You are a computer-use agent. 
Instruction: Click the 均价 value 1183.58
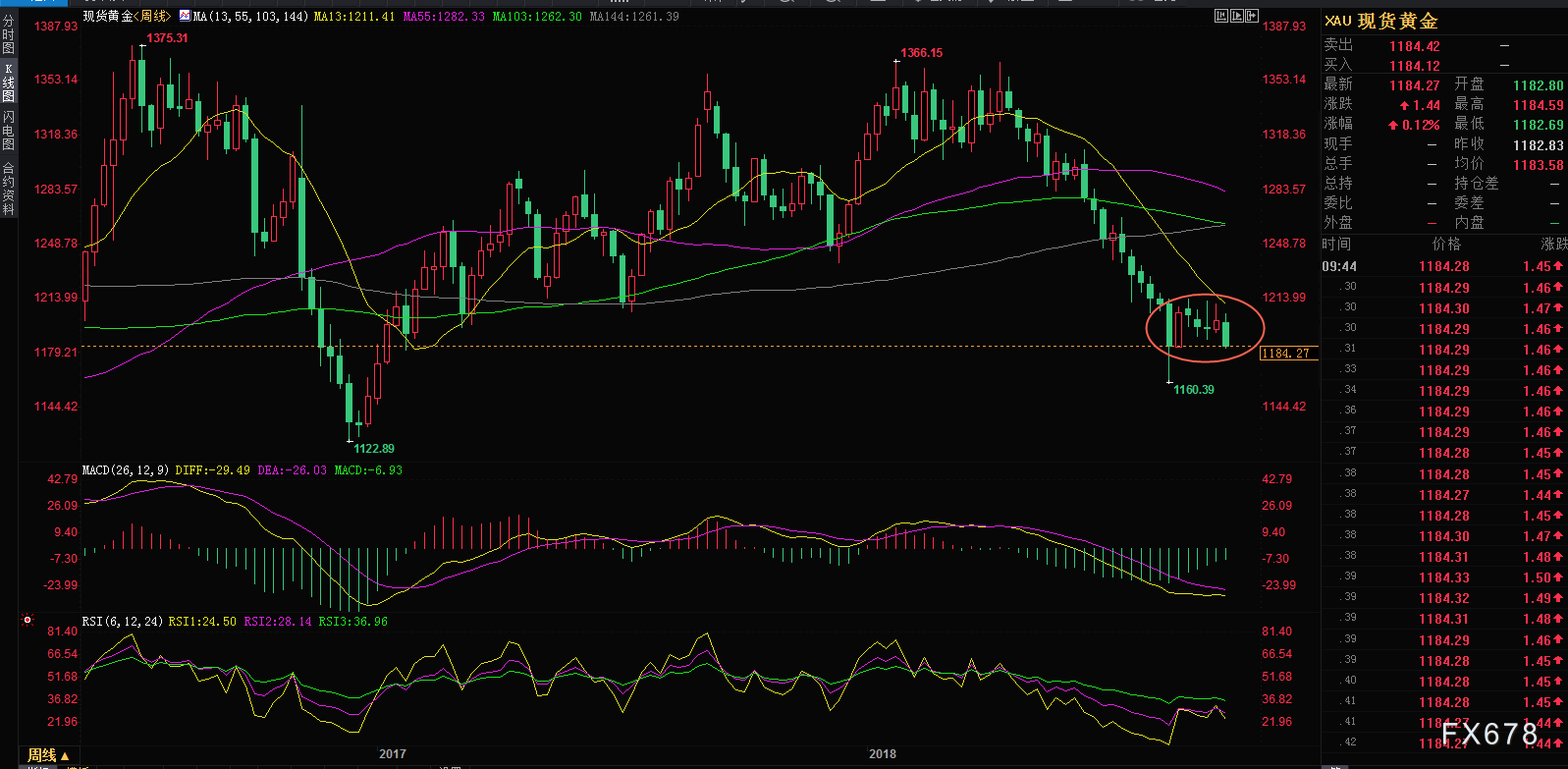[x=1538, y=165]
